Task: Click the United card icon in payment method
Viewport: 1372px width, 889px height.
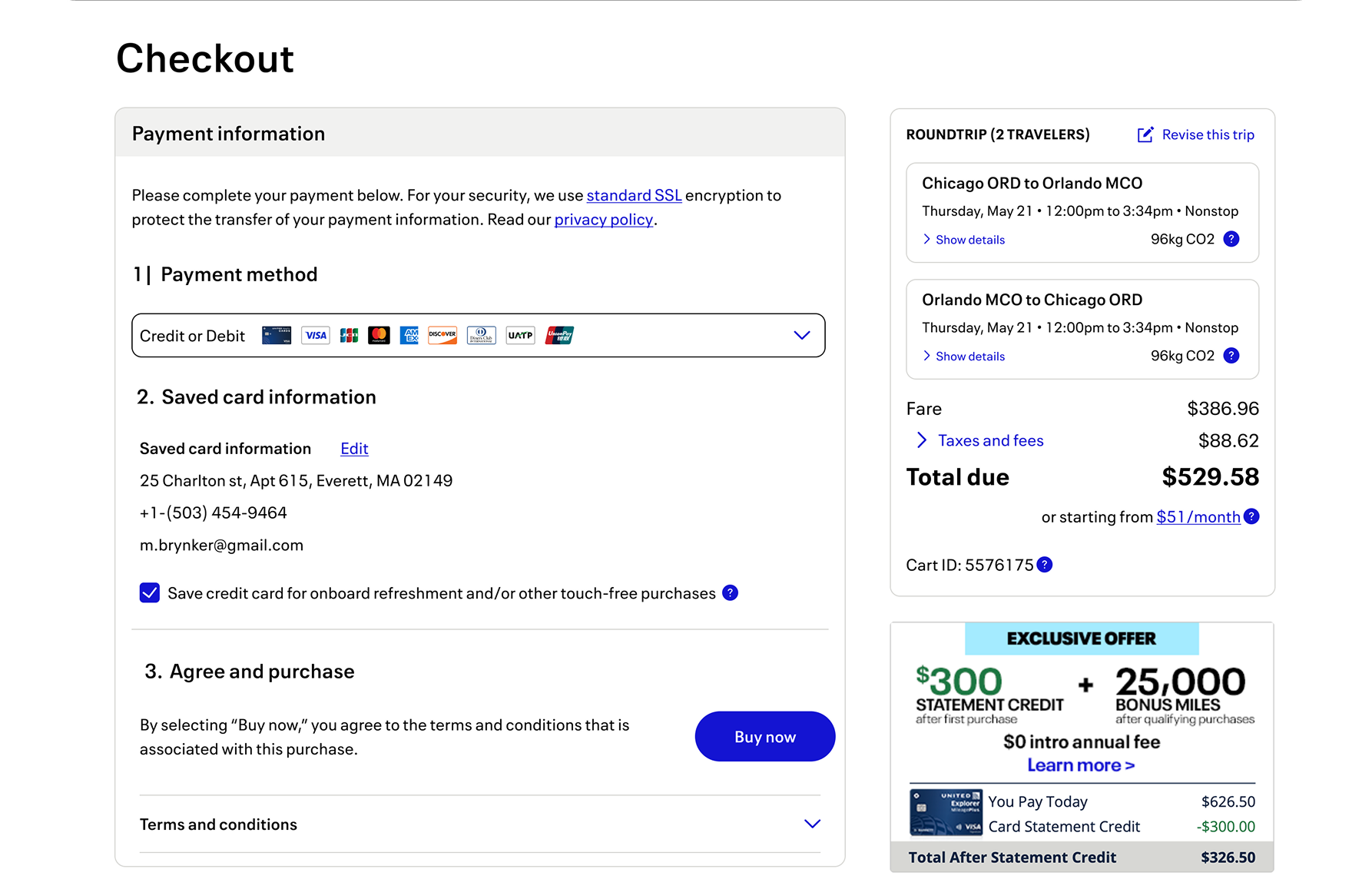Action: (x=277, y=336)
